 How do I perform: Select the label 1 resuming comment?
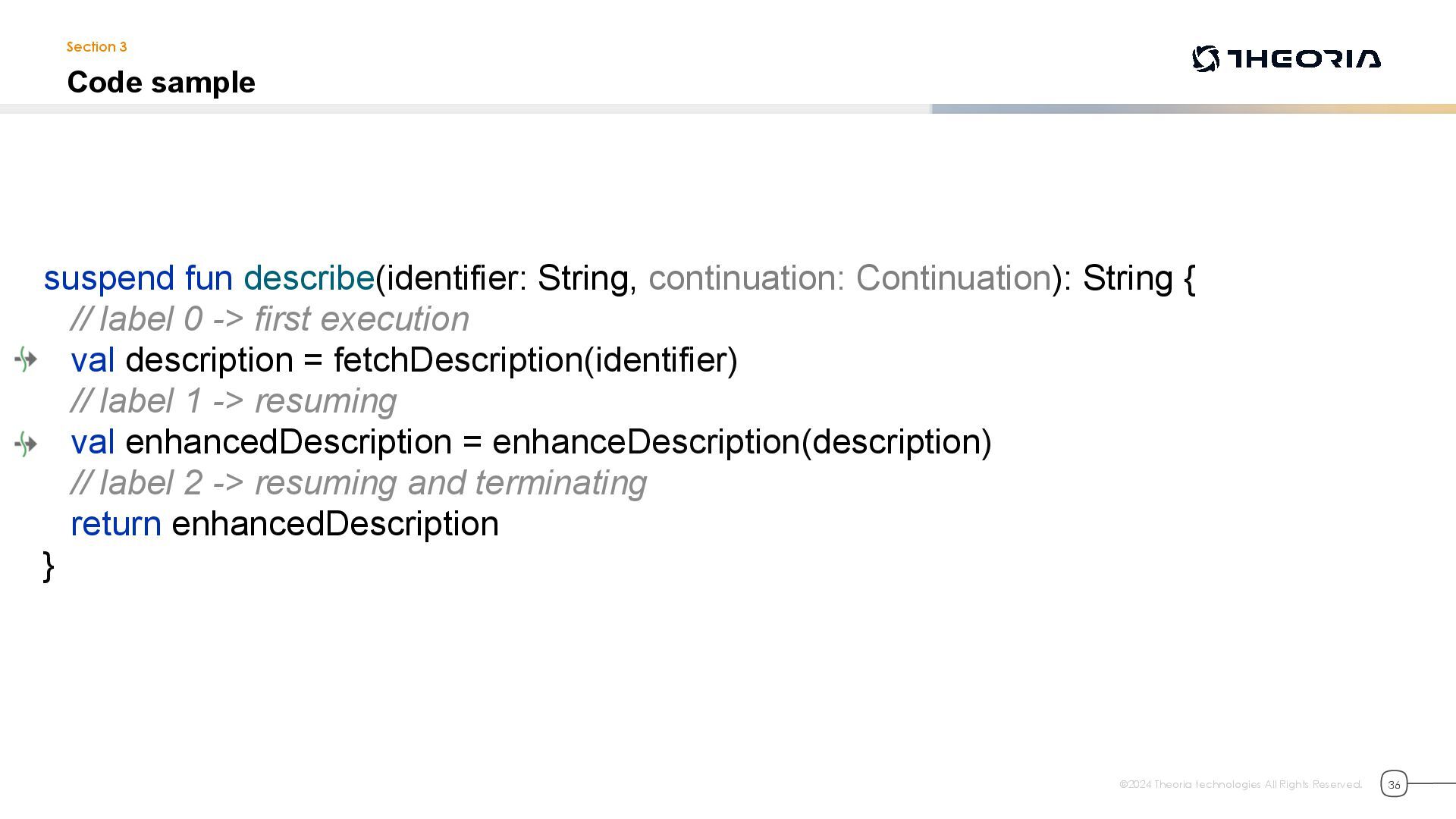coord(234,401)
